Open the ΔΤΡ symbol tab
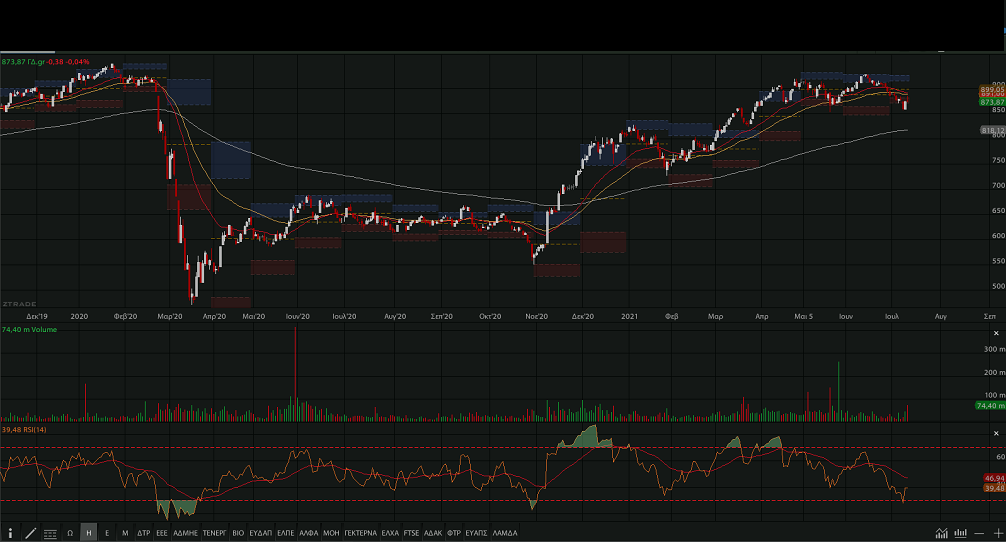This screenshot has width=1006, height=542. click(x=143, y=534)
